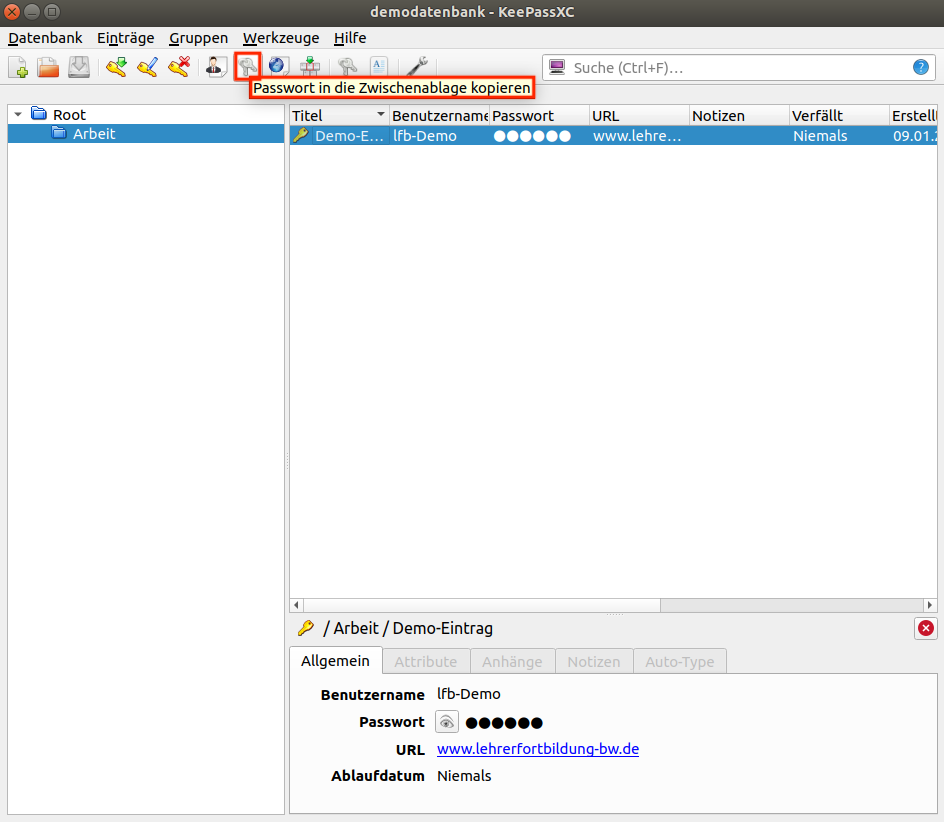Screen dimensions: 944x822
Task: Click the new database toolbar icon
Action: tap(18, 67)
